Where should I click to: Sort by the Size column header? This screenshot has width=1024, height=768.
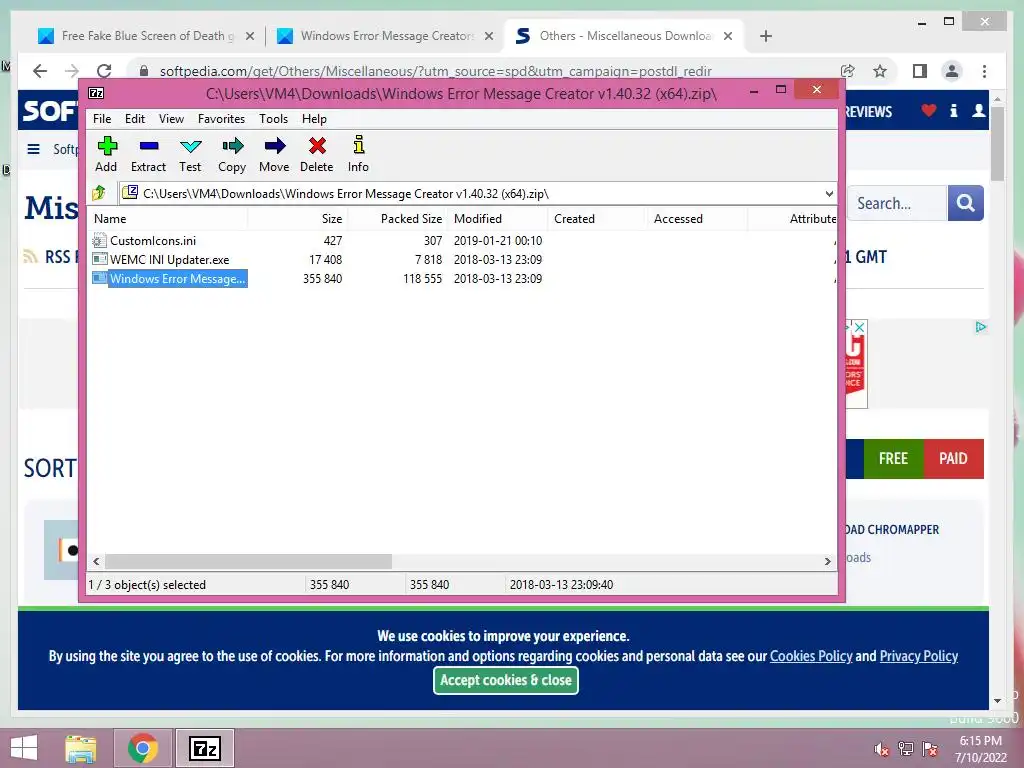[x=297, y=219]
